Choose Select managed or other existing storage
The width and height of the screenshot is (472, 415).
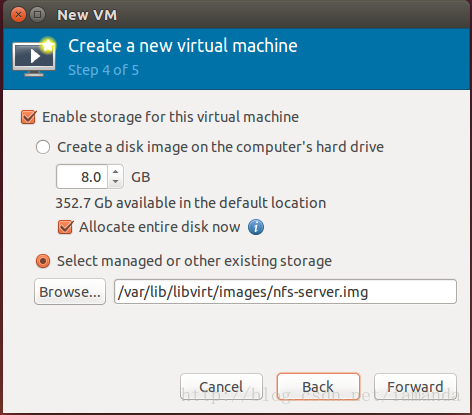43,261
